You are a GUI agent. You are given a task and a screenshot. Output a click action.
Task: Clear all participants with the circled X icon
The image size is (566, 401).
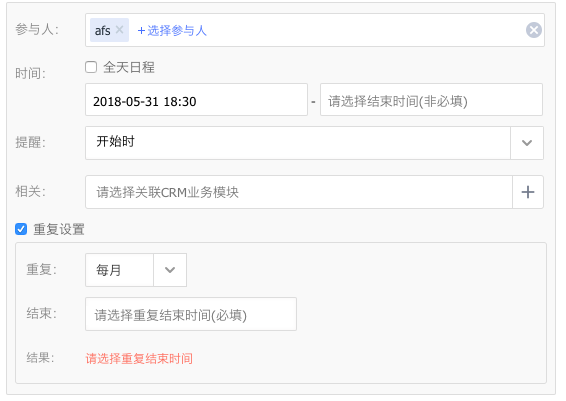pyautogui.click(x=534, y=30)
